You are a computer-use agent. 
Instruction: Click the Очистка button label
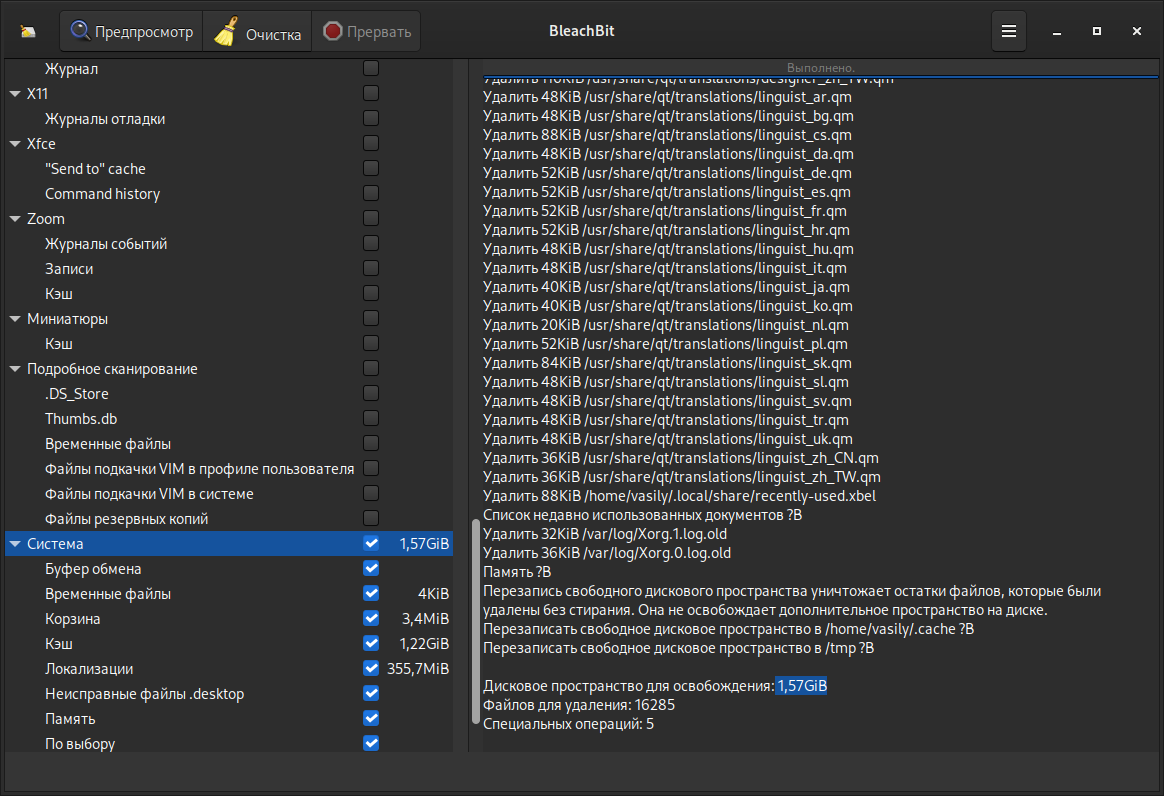tap(273, 33)
